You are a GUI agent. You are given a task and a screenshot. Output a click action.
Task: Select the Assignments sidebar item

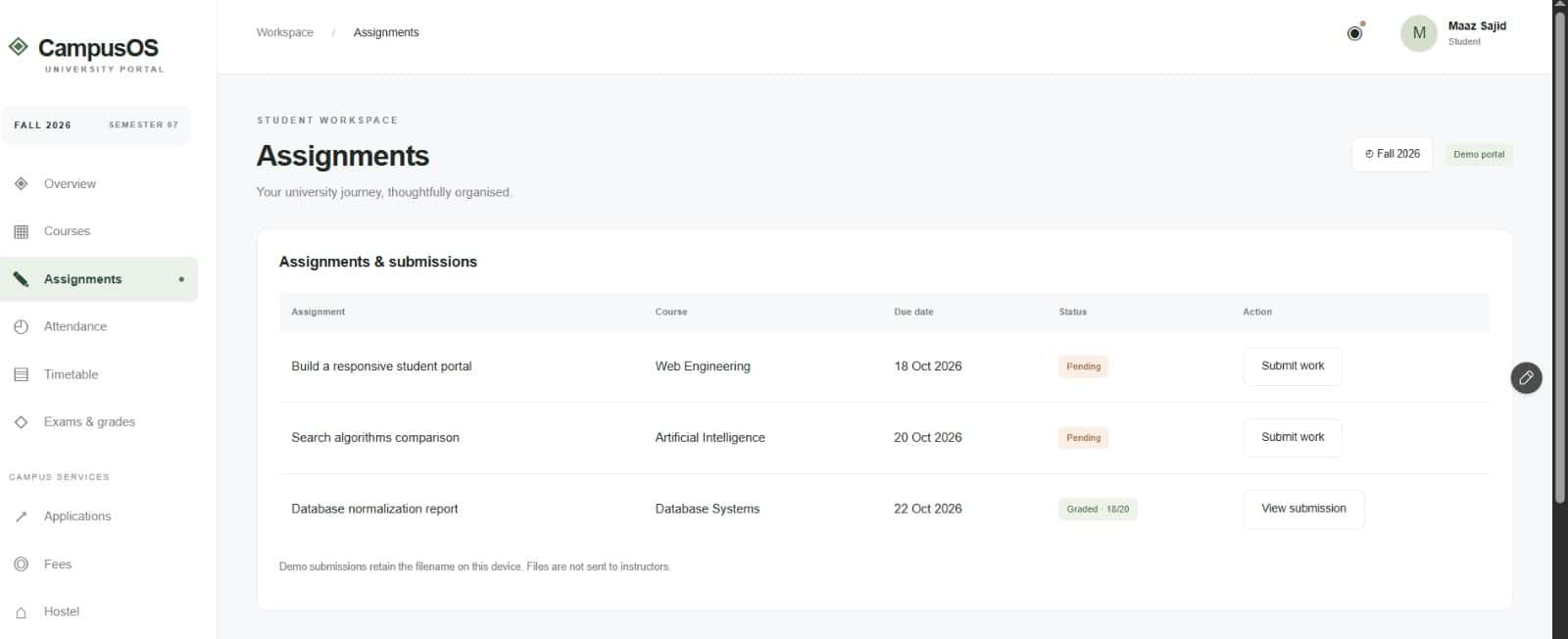click(99, 279)
